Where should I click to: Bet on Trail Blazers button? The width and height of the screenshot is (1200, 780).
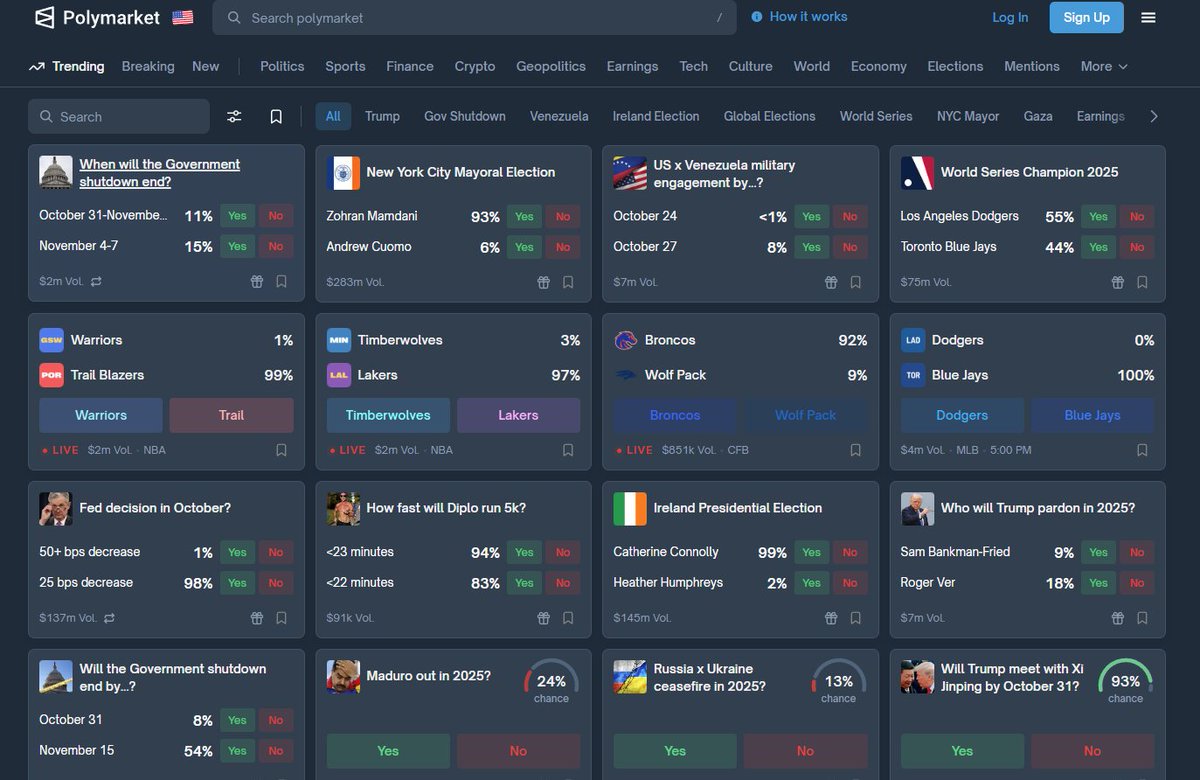coord(232,415)
